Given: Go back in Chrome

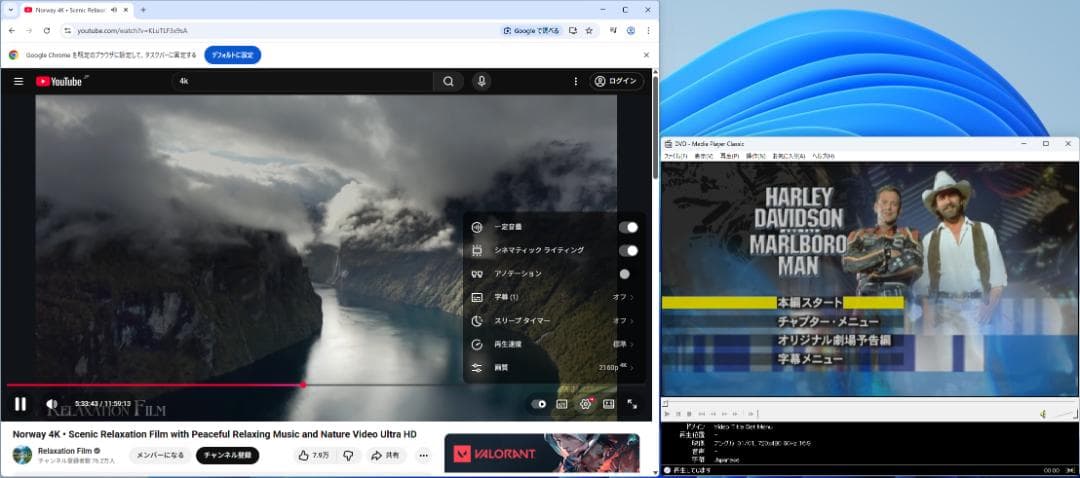Looking at the screenshot, I should click(x=12, y=30).
